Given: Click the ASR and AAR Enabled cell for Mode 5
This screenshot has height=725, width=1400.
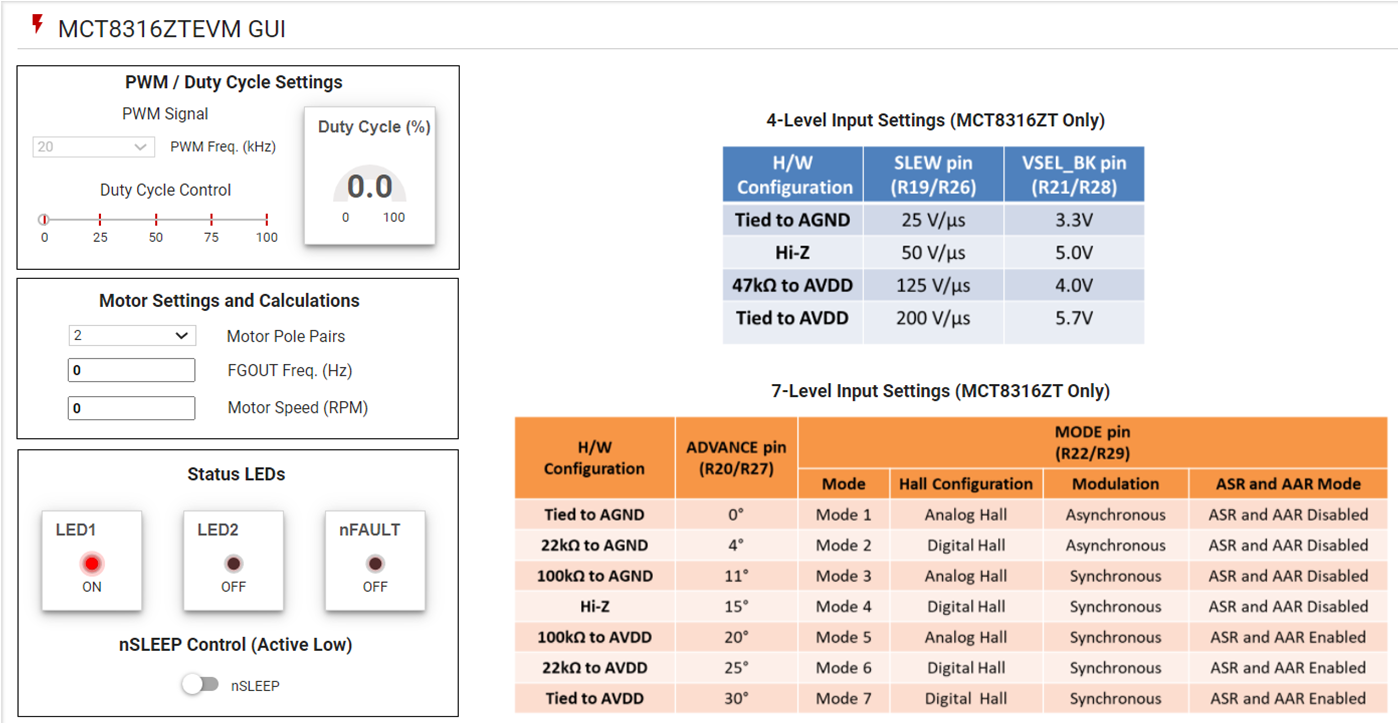Looking at the screenshot, I should point(1288,637).
